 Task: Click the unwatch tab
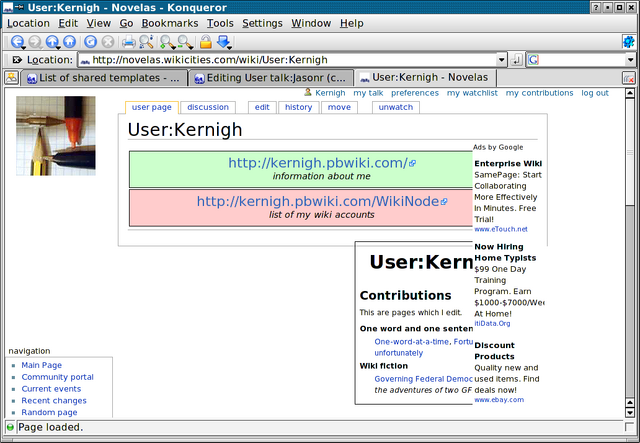[x=396, y=107]
